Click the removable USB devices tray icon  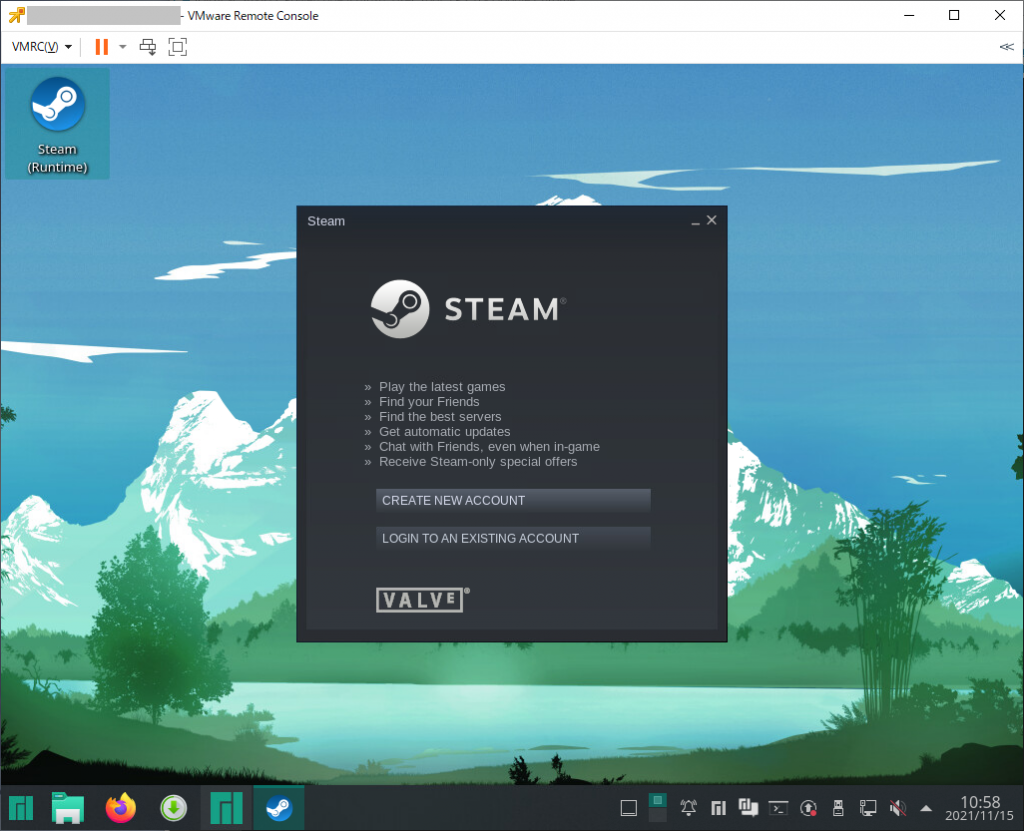tap(839, 809)
